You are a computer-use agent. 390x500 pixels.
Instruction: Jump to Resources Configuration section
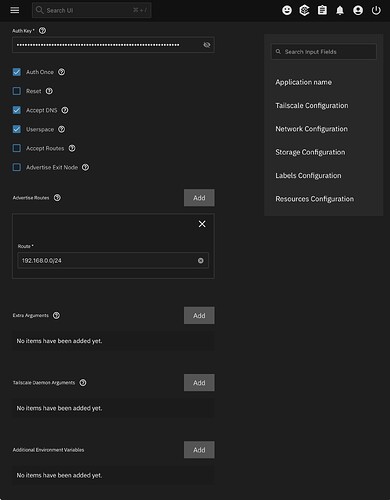314,199
